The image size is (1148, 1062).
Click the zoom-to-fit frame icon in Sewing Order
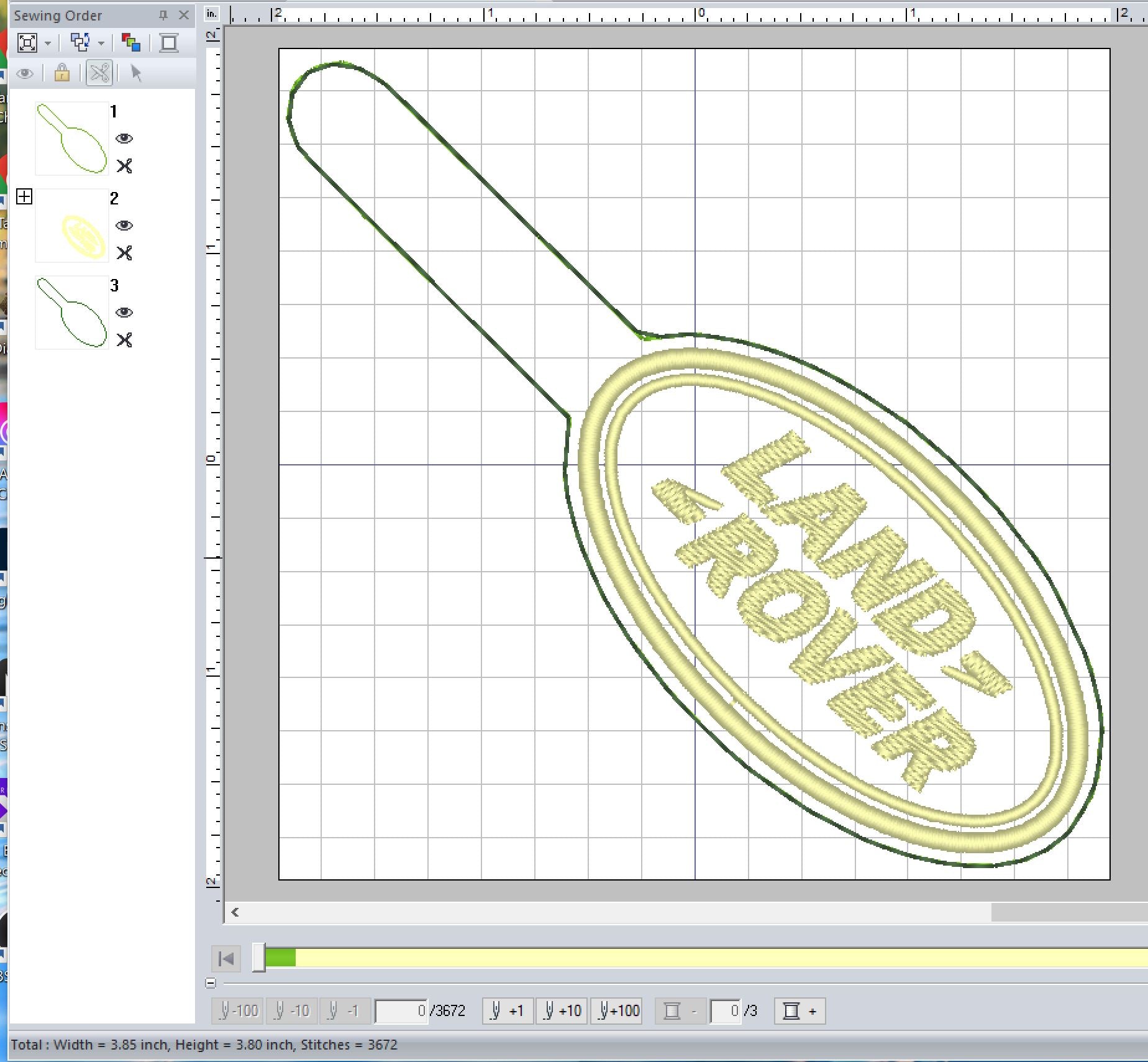point(27,43)
